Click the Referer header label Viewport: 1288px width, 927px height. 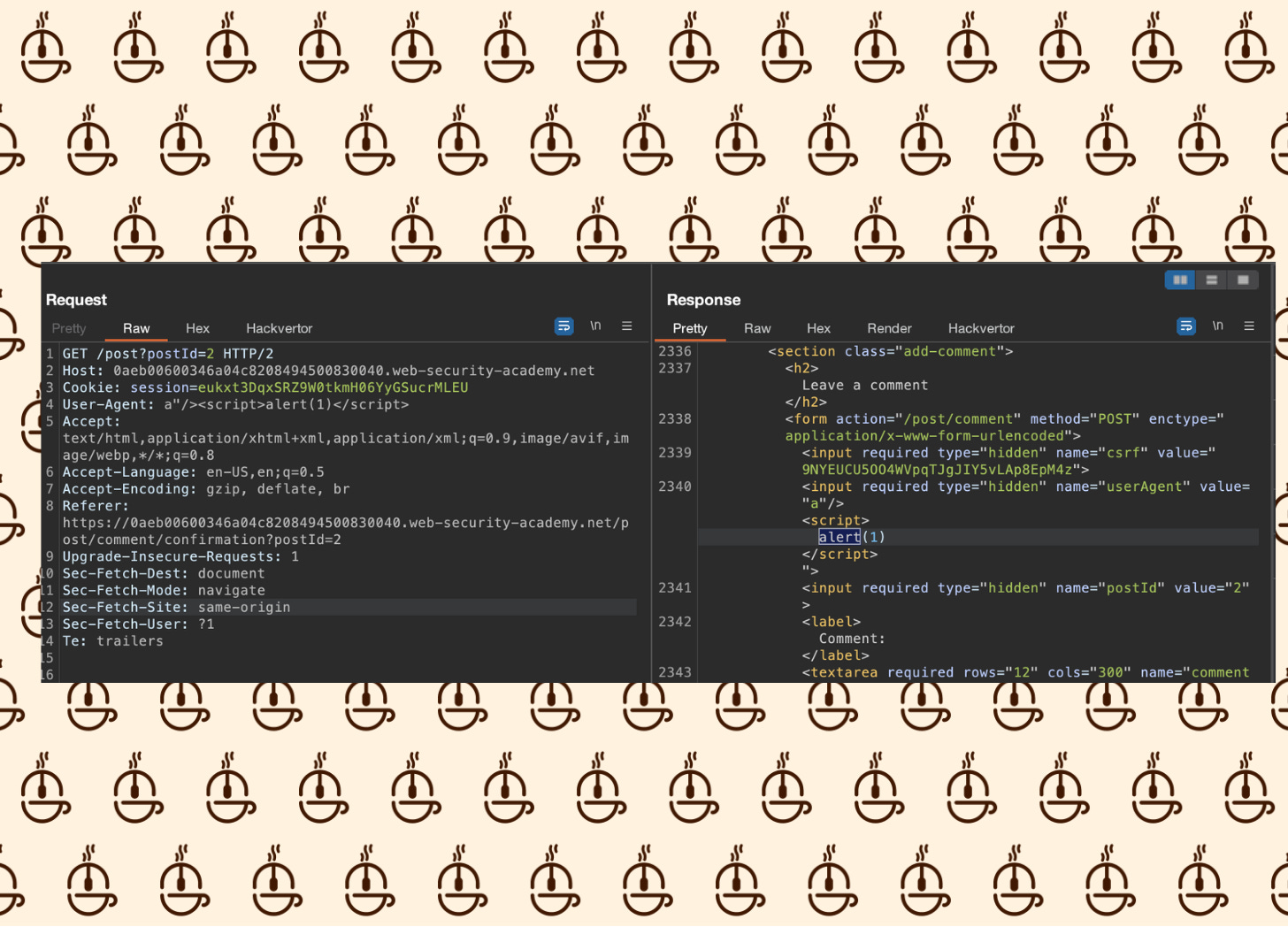pyautogui.click(x=96, y=506)
